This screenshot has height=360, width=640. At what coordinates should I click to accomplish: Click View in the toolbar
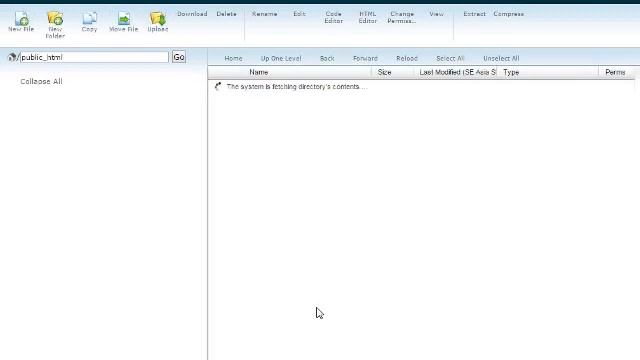[x=436, y=14]
